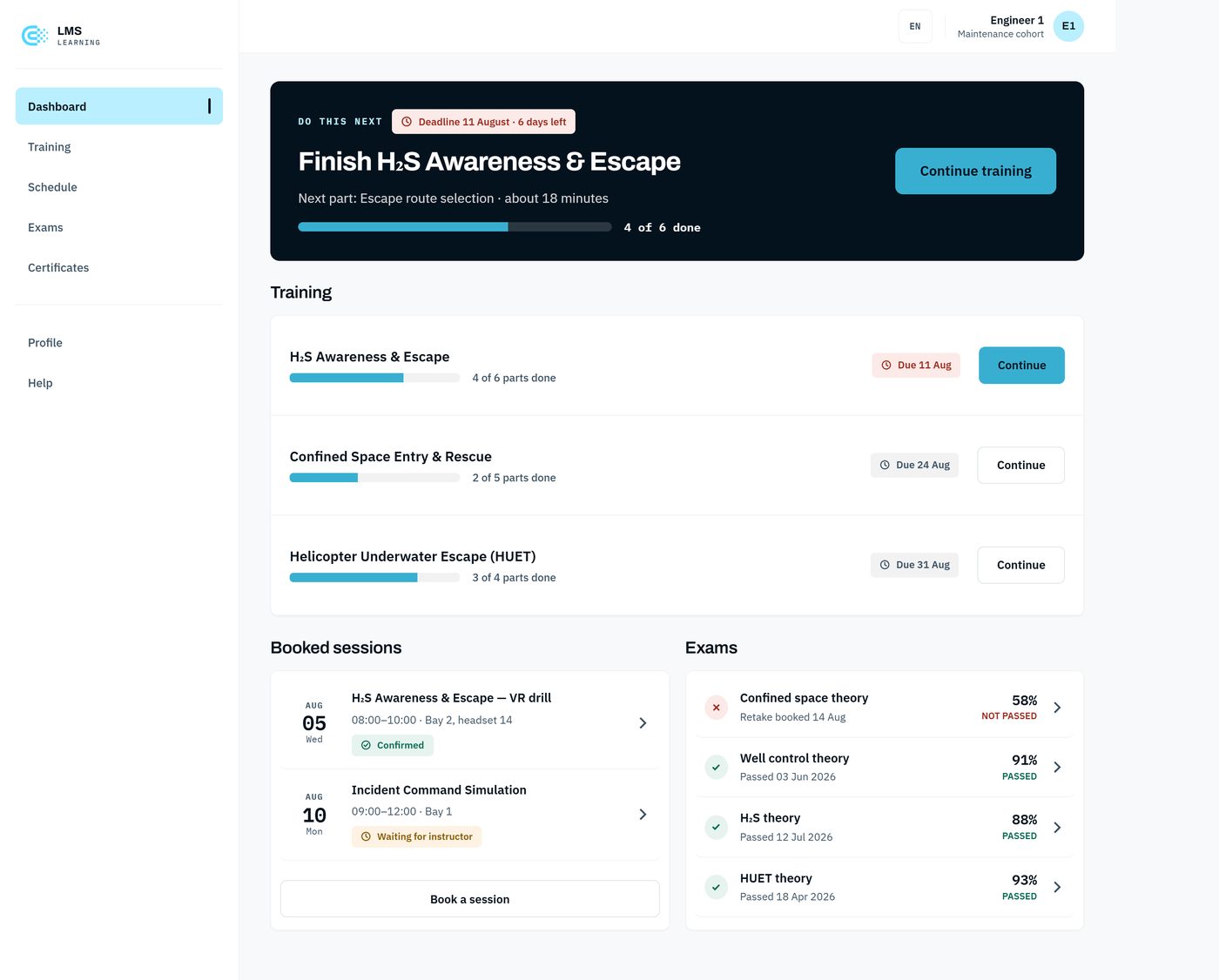
Task: Click Book a session button
Action: 470,899
